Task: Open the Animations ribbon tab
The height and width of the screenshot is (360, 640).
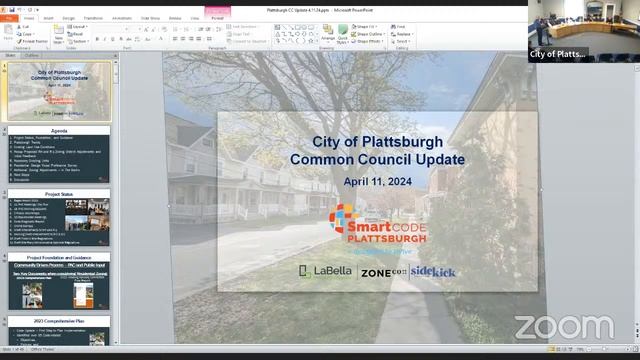Action: [122, 18]
